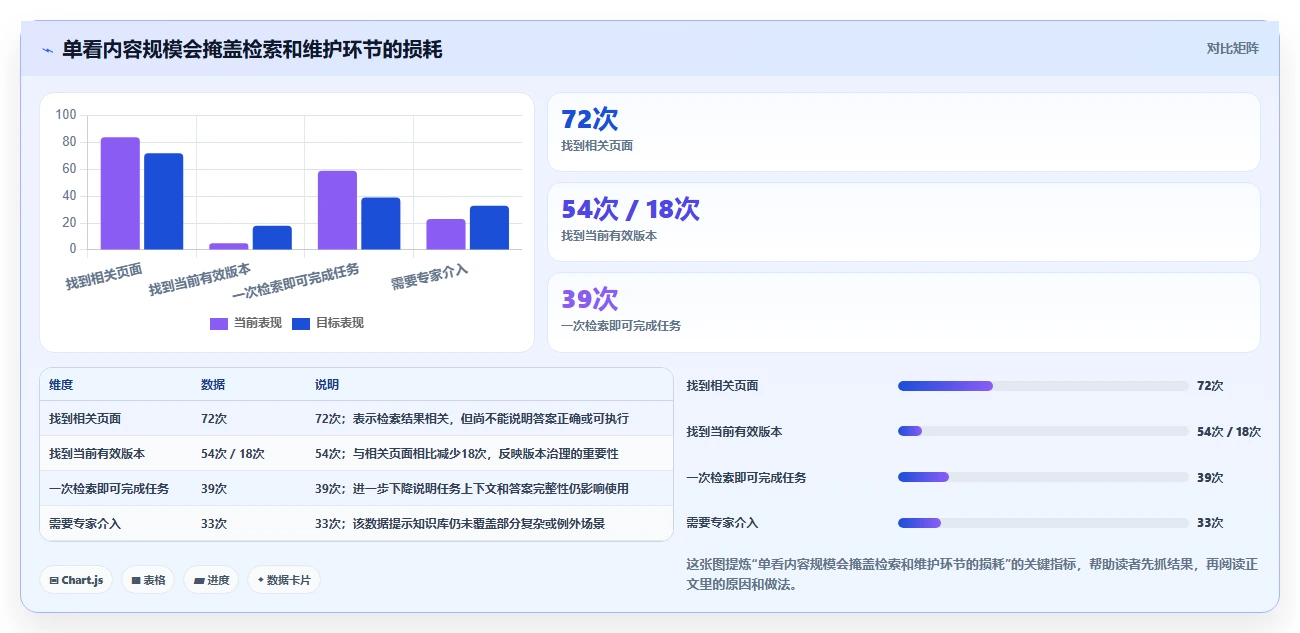Image resolution: width=1300 pixels, height=633 pixels.
Task: Click the description starting 39次；进一步下降
Action: [x=472, y=489]
